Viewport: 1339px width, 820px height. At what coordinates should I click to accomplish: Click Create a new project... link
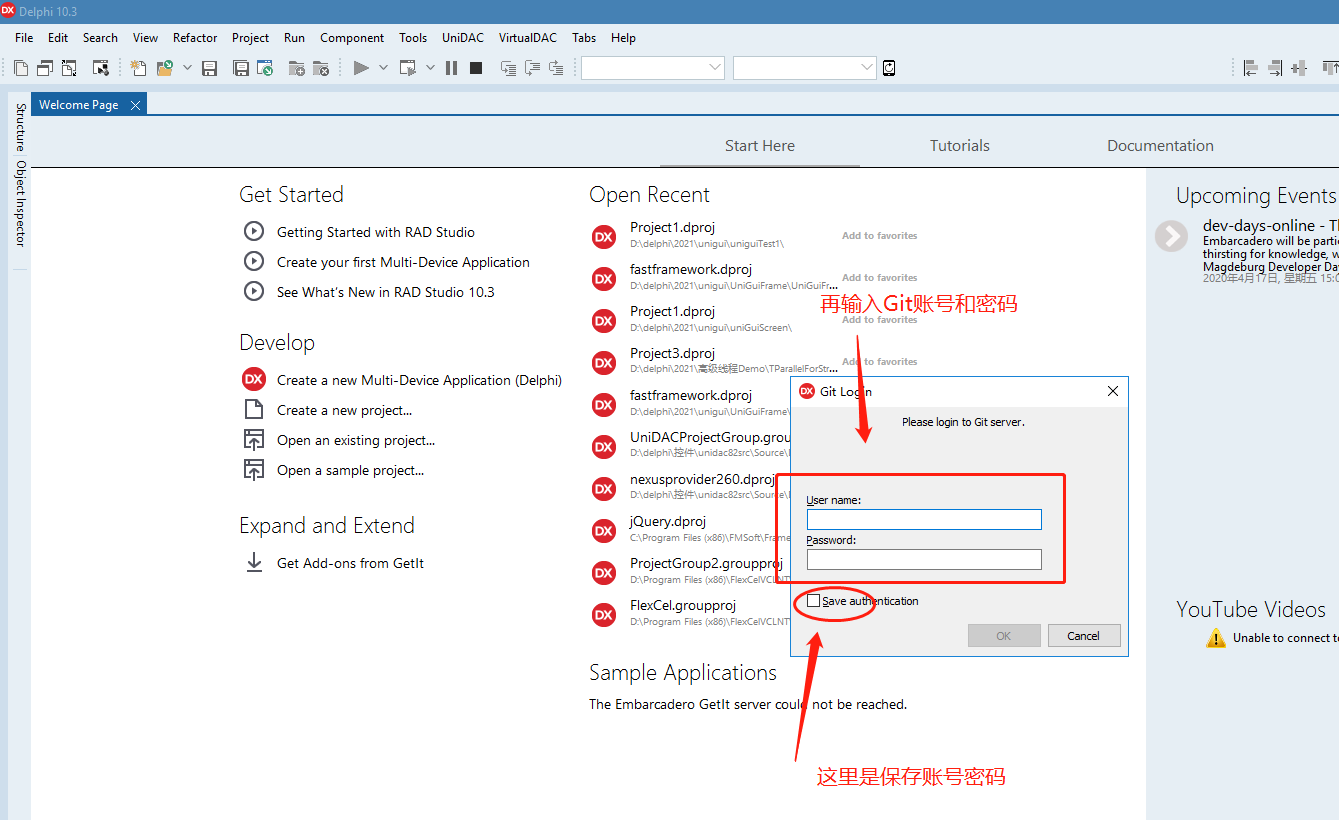click(344, 410)
